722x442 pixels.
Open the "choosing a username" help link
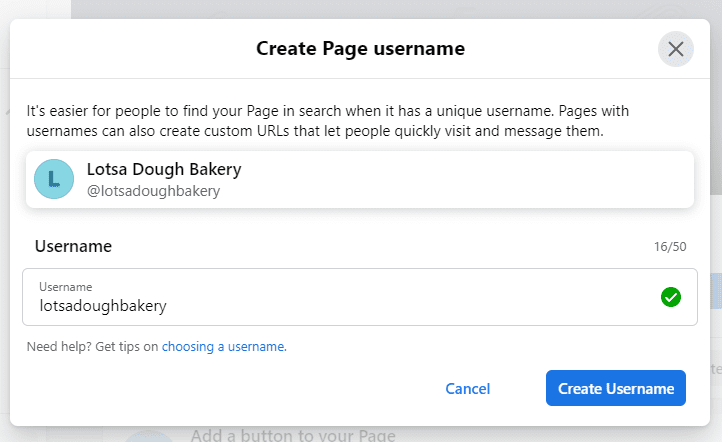click(x=224, y=347)
